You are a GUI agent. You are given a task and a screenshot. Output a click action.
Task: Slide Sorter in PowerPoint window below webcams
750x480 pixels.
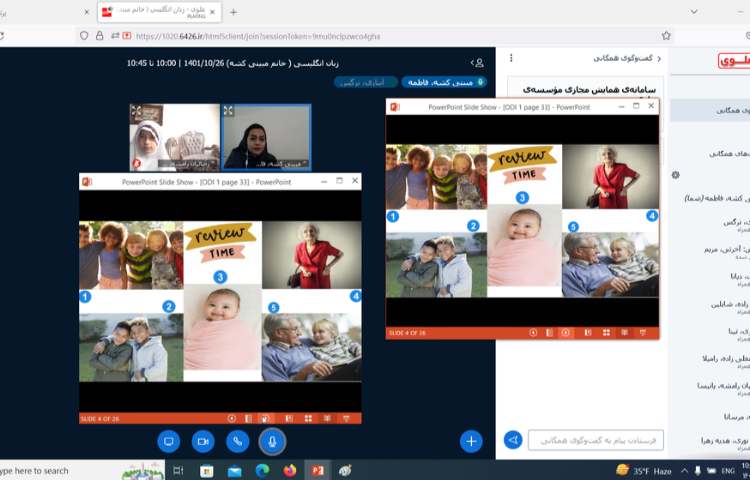pos(308,418)
